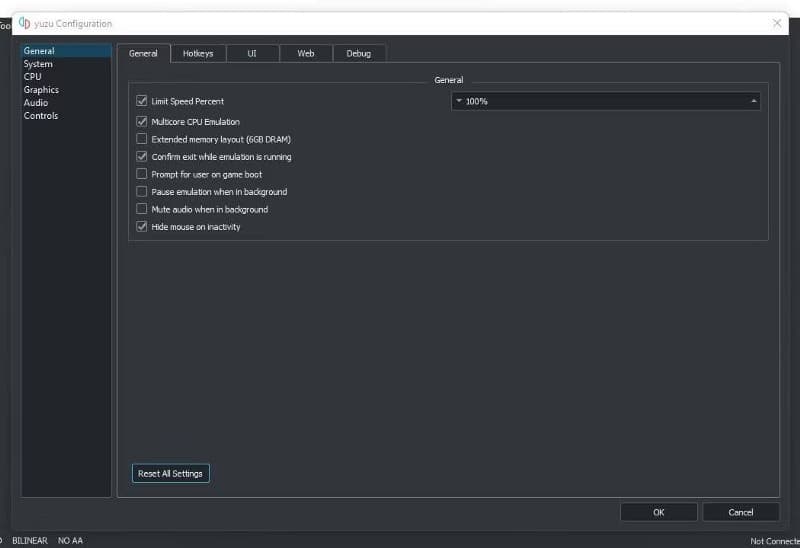Screen dimensions: 800x548
Task: Go to the Debug tab
Action: point(359,54)
